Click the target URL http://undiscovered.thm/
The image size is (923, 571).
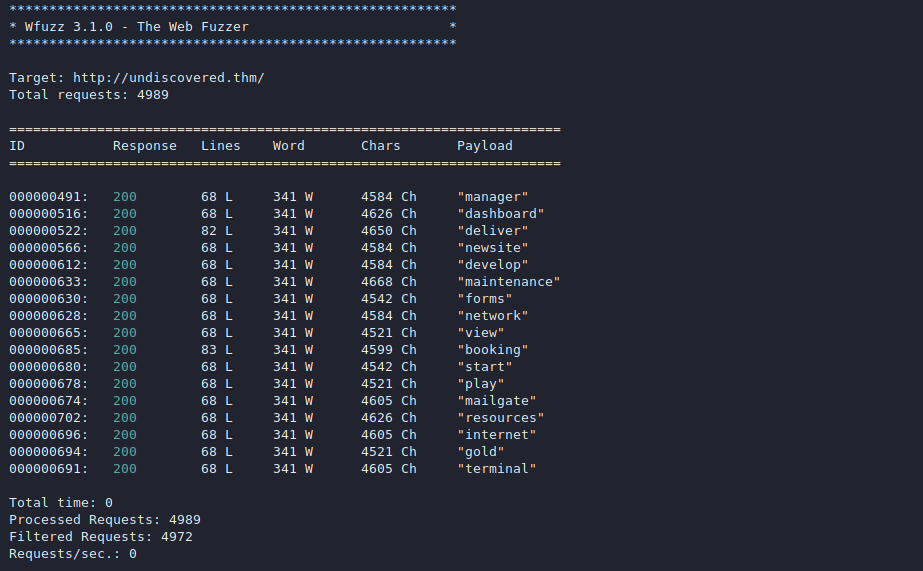click(168, 78)
